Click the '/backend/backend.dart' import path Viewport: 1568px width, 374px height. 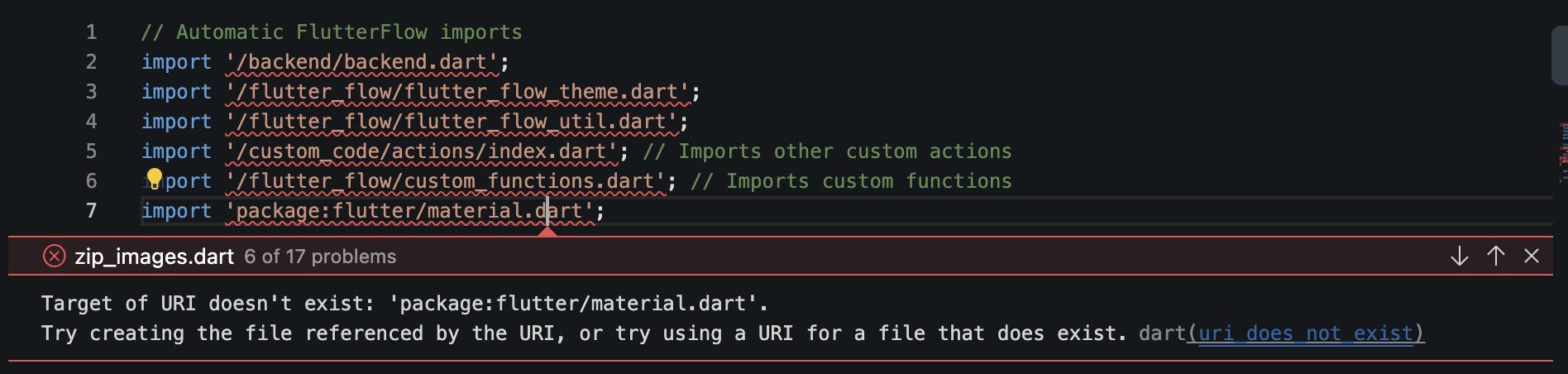click(x=361, y=62)
